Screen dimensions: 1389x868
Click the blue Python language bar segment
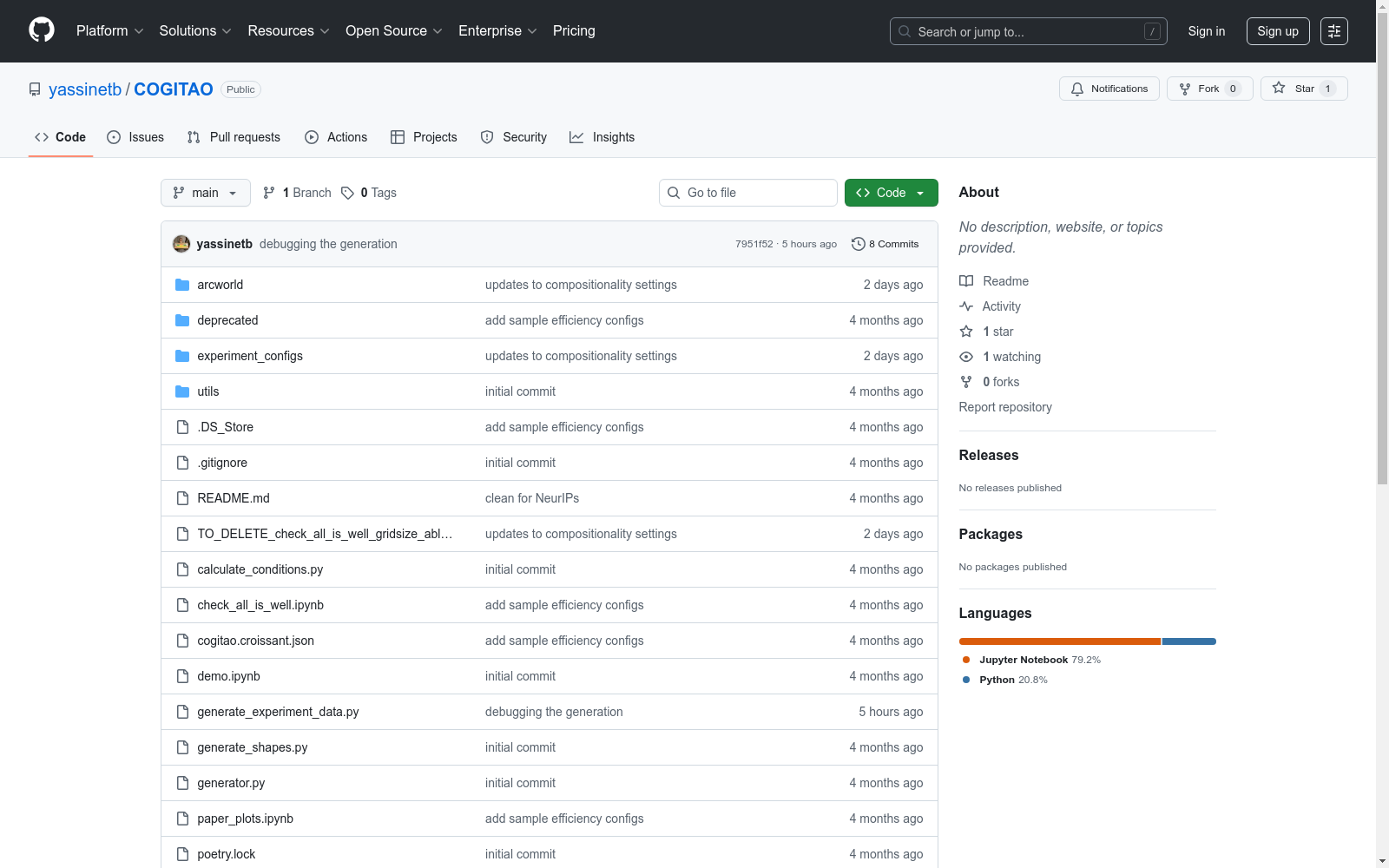(1189, 641)
